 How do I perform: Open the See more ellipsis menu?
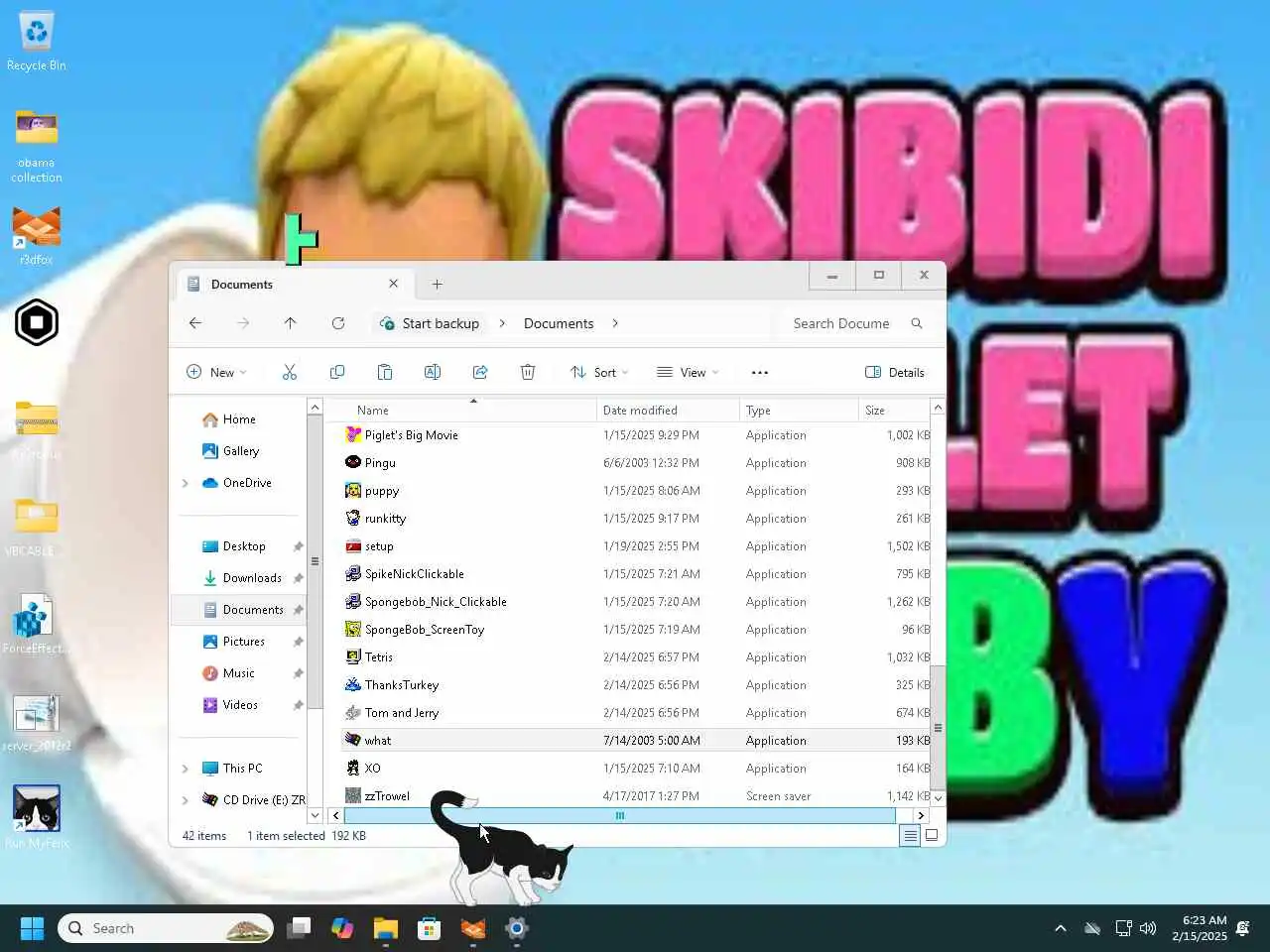point(760,372)
